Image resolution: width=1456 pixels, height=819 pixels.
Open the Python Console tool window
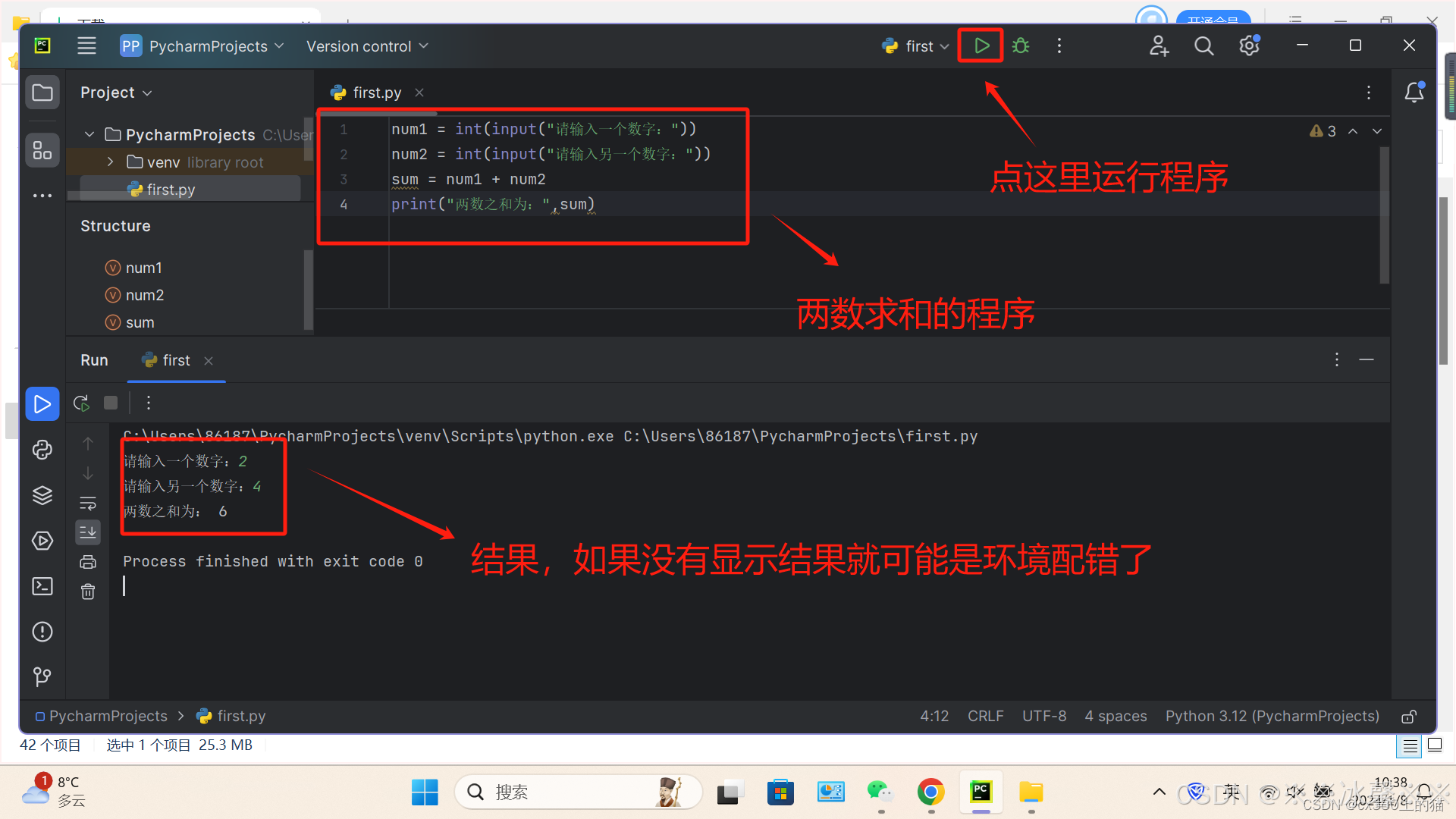tap(42, 450)
